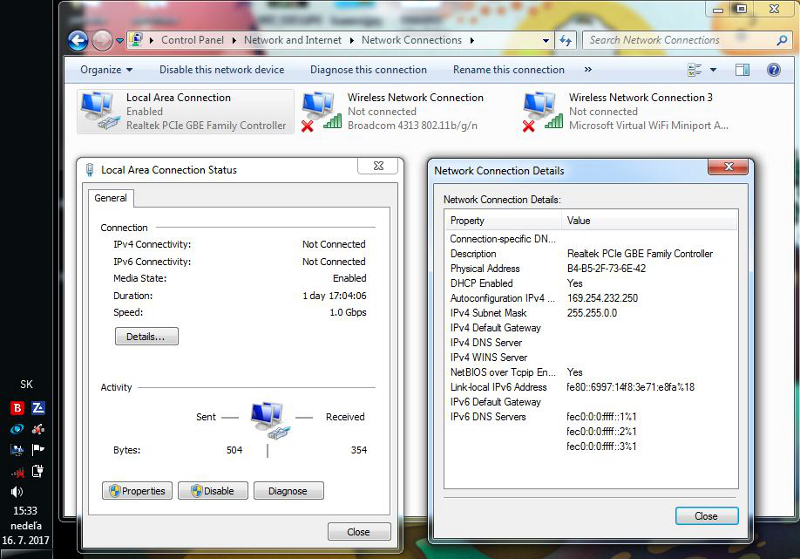This screenshot has width=800, height=559.
Task: Open the Details... button
Action: pyautogui.click(x=146, y=337)
